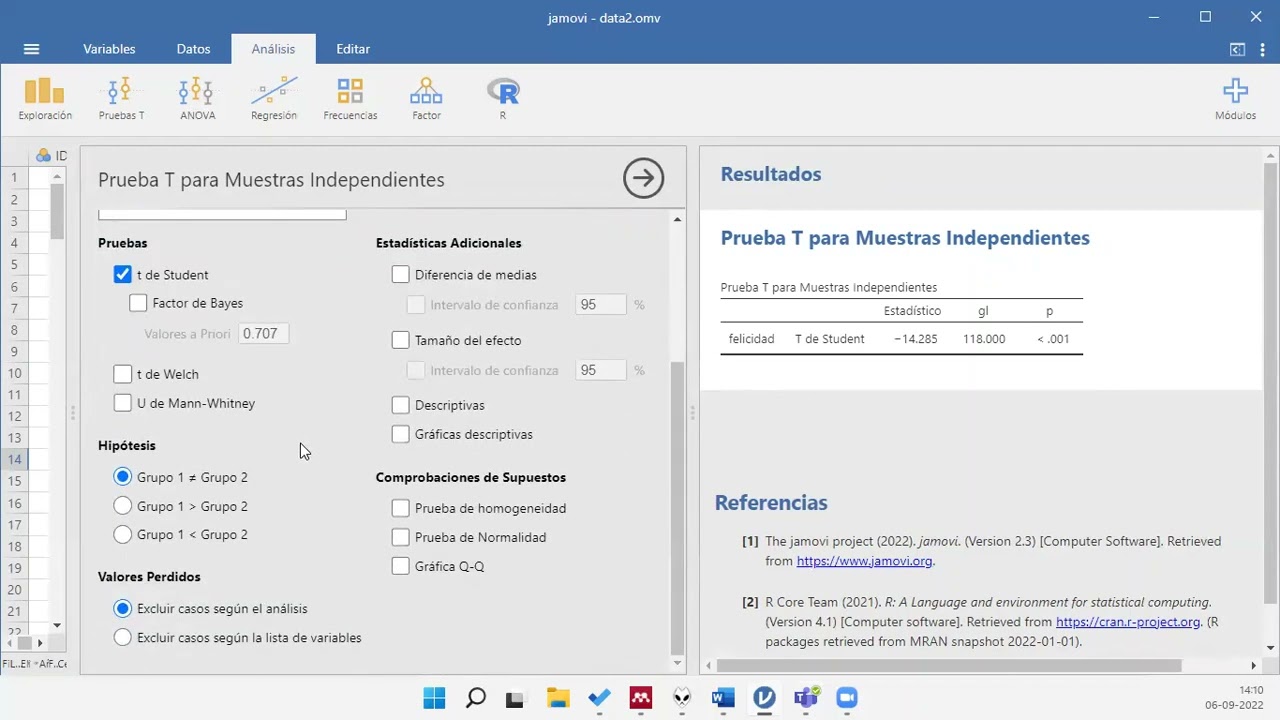Enable the Factor de Bayes checkbox
The image size is (1280, 720).
tap(138, 303)
